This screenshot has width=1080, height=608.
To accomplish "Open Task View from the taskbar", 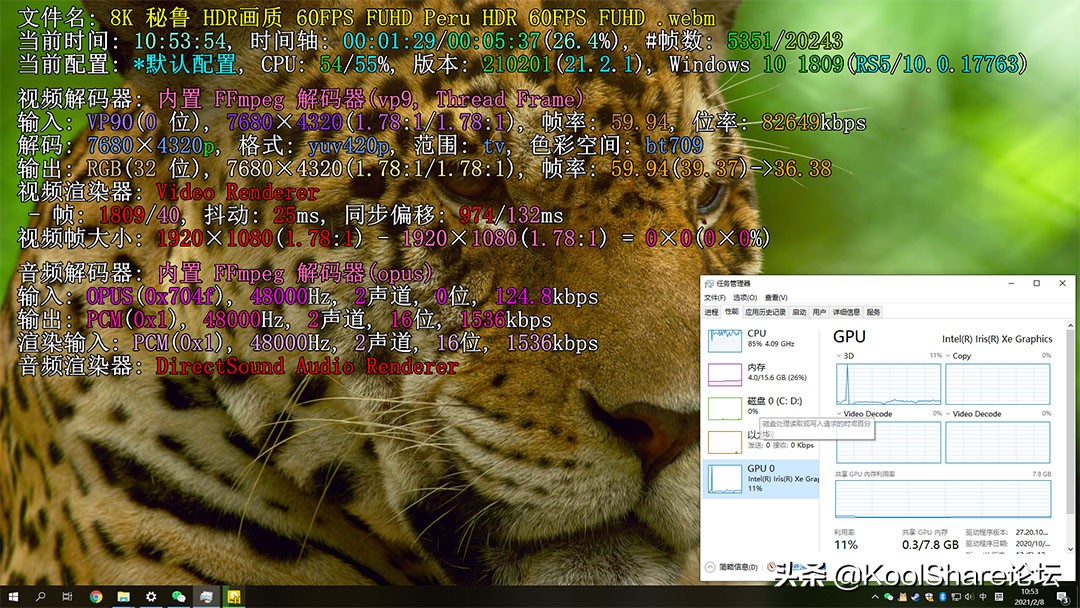I will click(68, 596).
